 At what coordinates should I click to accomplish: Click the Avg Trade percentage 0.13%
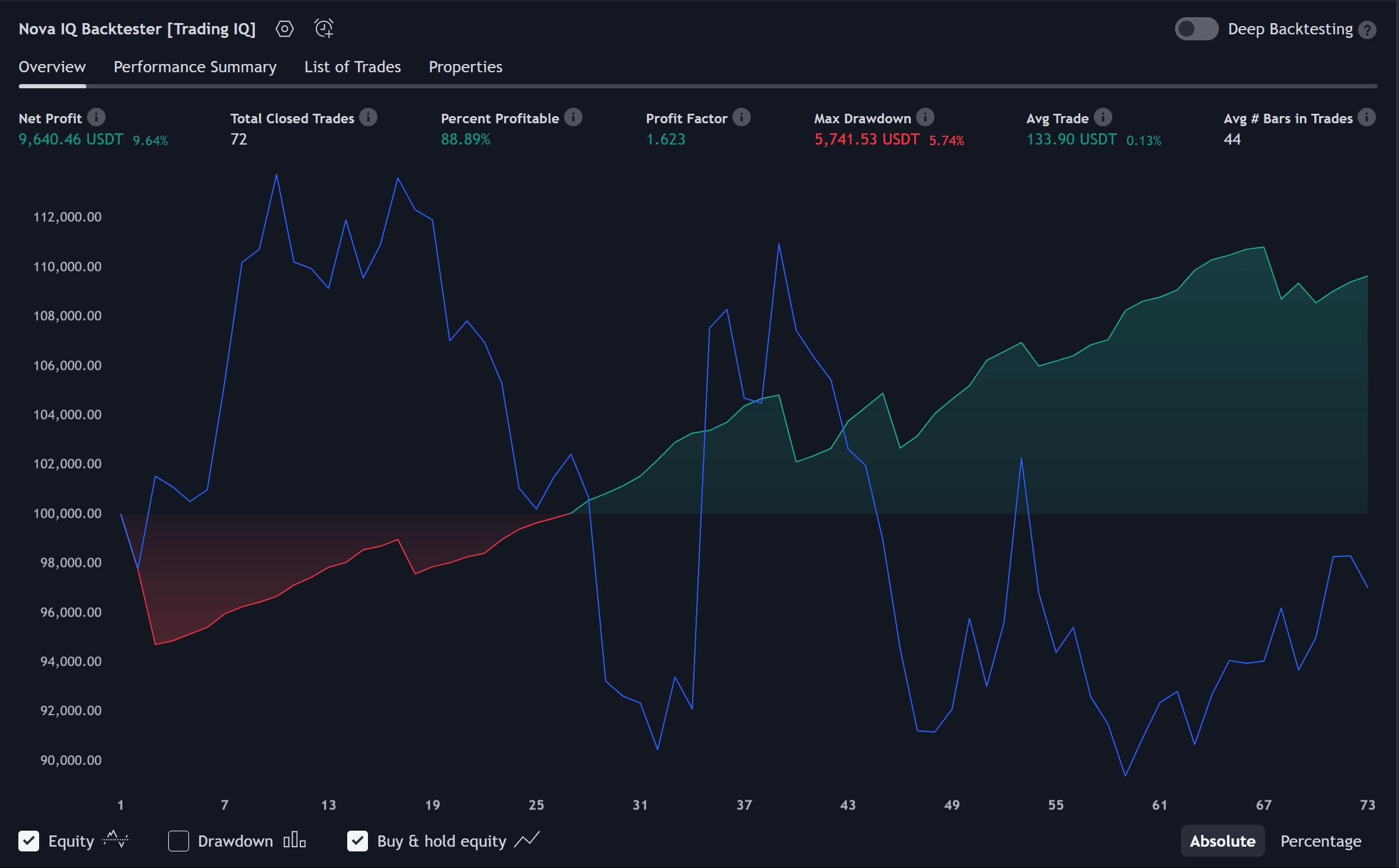click(x=1144, y=140)
